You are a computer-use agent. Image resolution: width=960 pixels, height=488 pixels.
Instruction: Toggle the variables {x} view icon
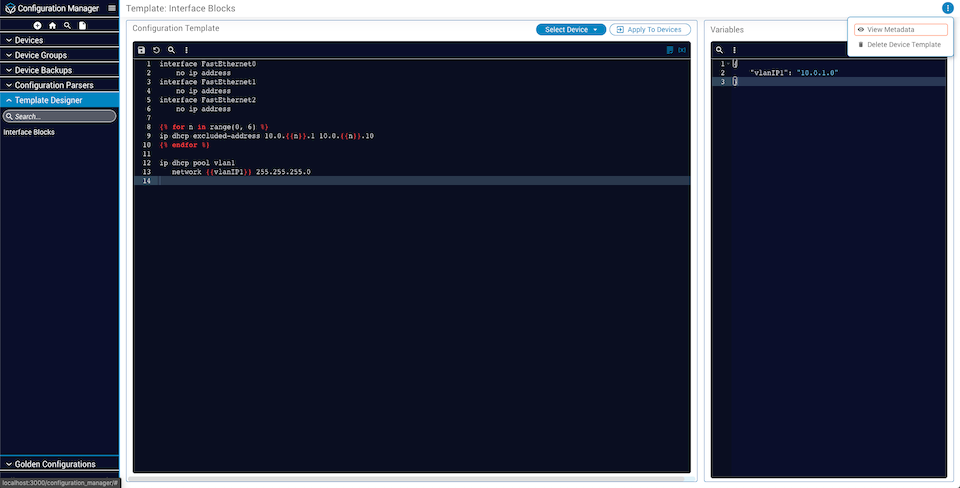682,49
